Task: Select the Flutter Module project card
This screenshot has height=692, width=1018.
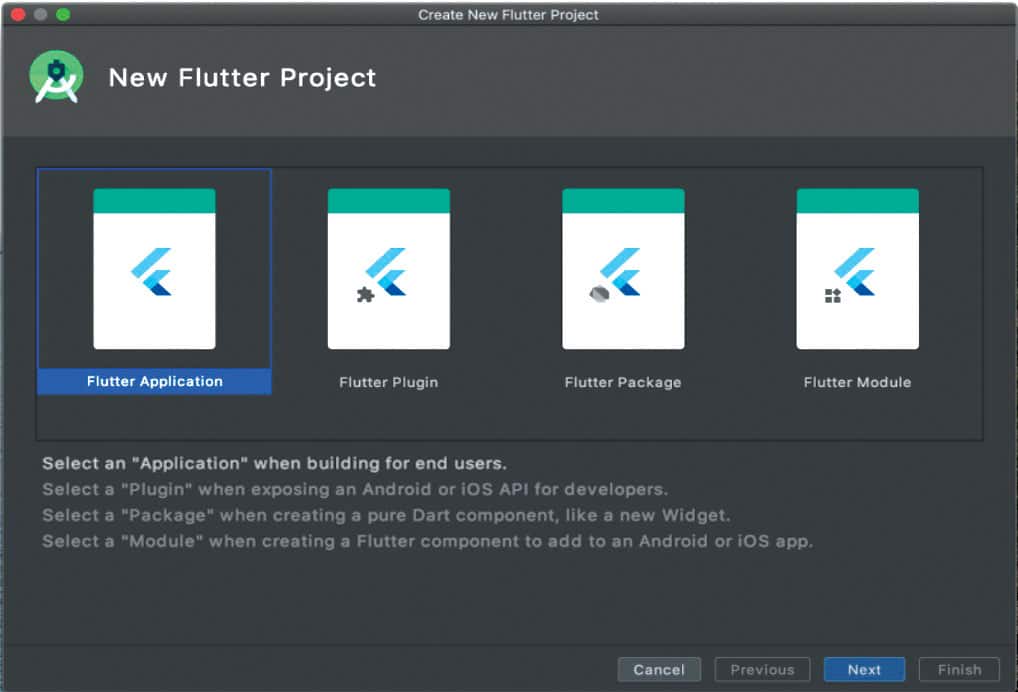Action: pos(857,269)
